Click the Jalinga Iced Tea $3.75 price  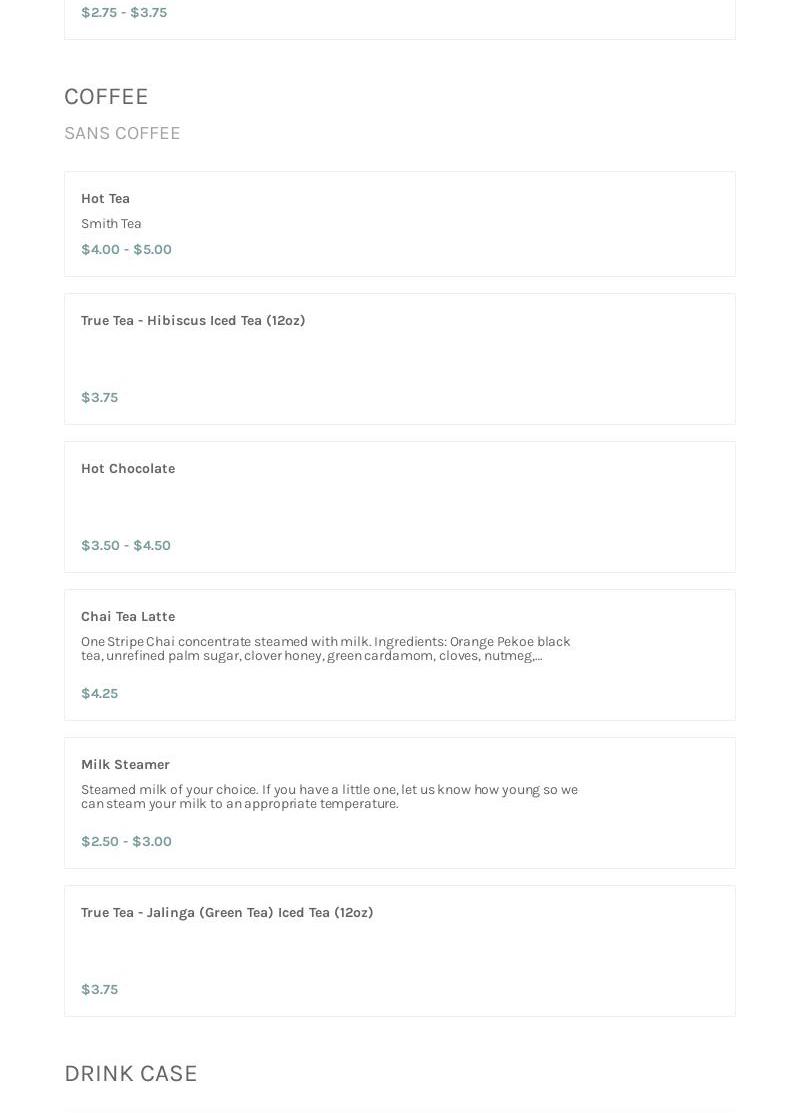pos(99,989)
